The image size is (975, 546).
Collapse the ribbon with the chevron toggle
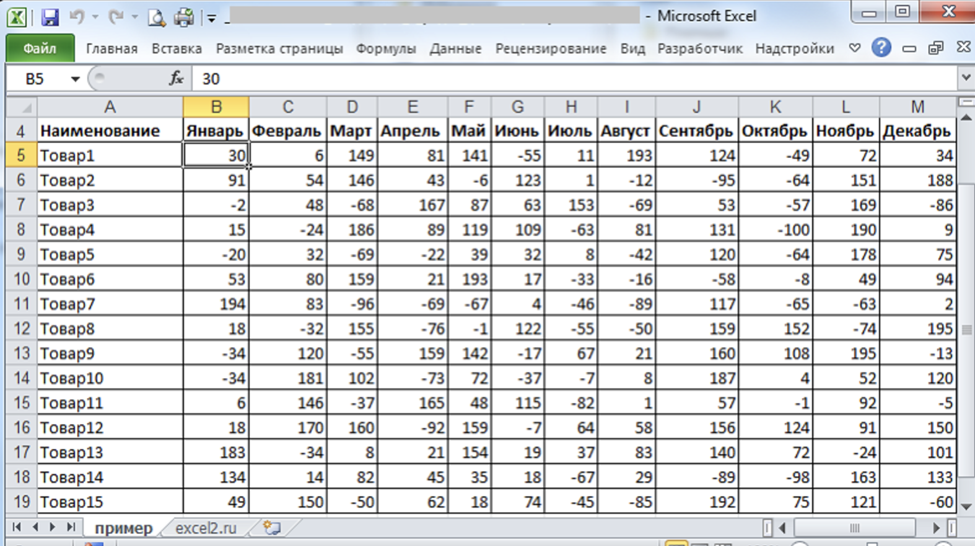pyautogui.click(x=855, y=48)
